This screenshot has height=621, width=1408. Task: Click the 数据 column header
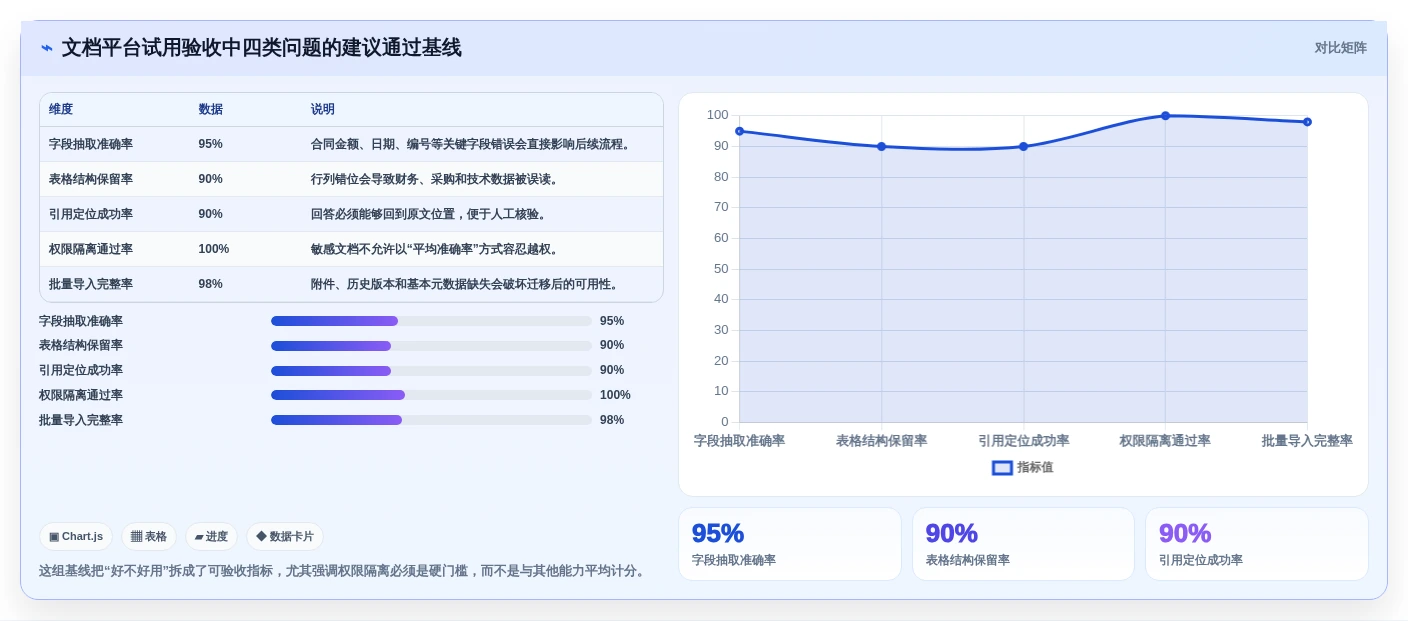(x=210, y=110)
